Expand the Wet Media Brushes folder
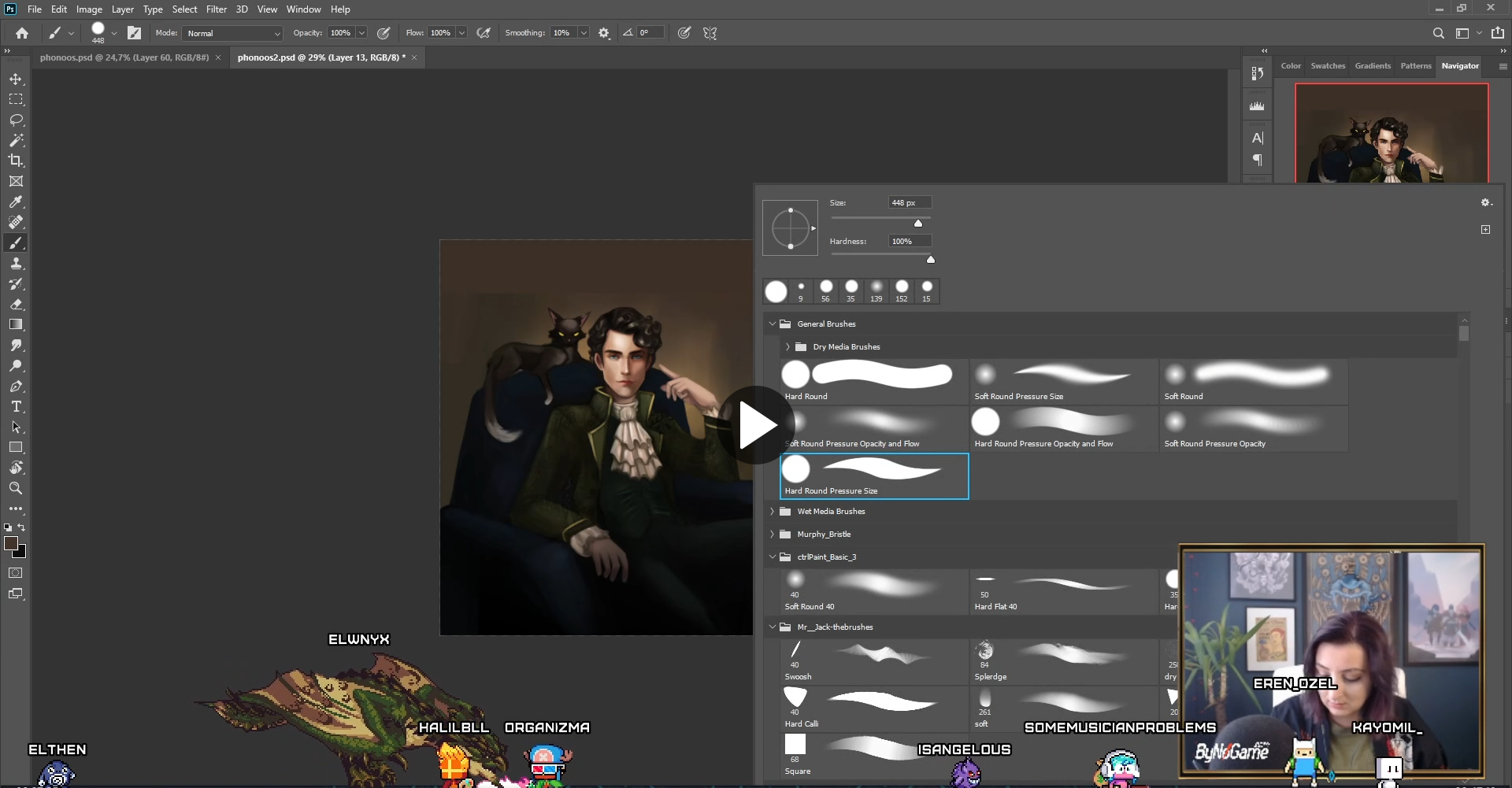Screen dimensions: 1512x788 [x=773, y=511]
